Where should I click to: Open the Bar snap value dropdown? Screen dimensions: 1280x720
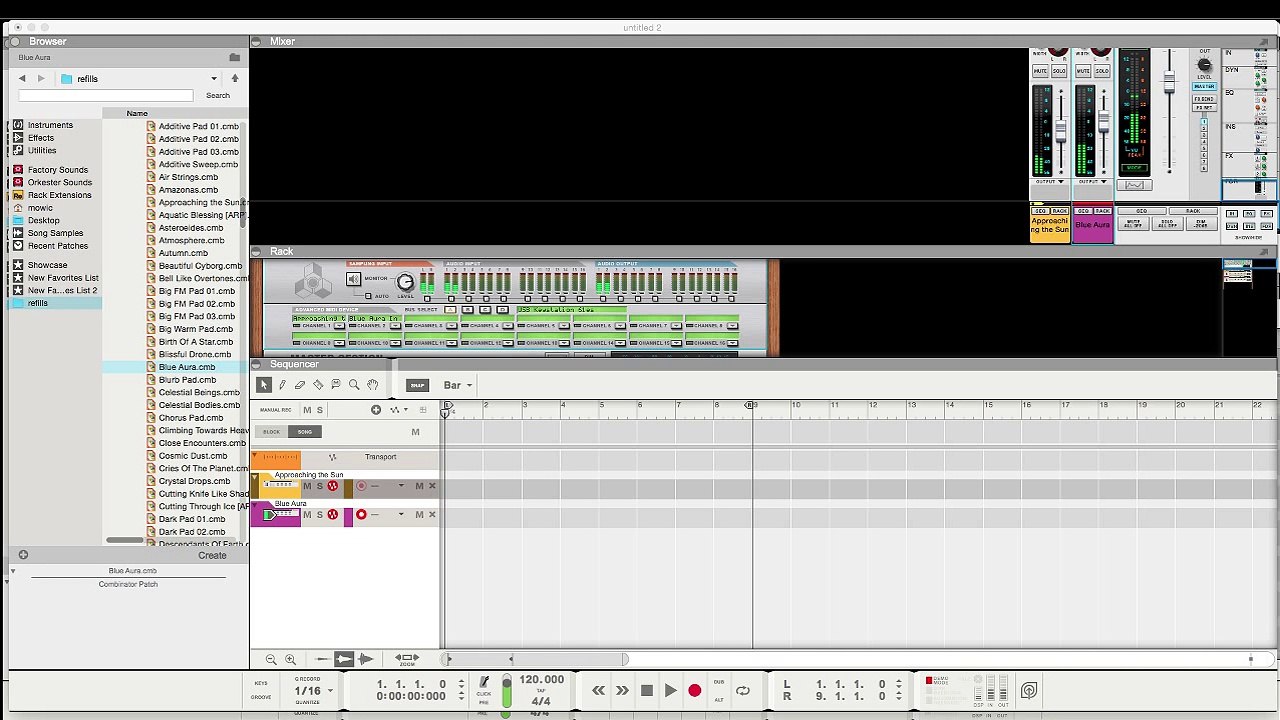[458, 385]
